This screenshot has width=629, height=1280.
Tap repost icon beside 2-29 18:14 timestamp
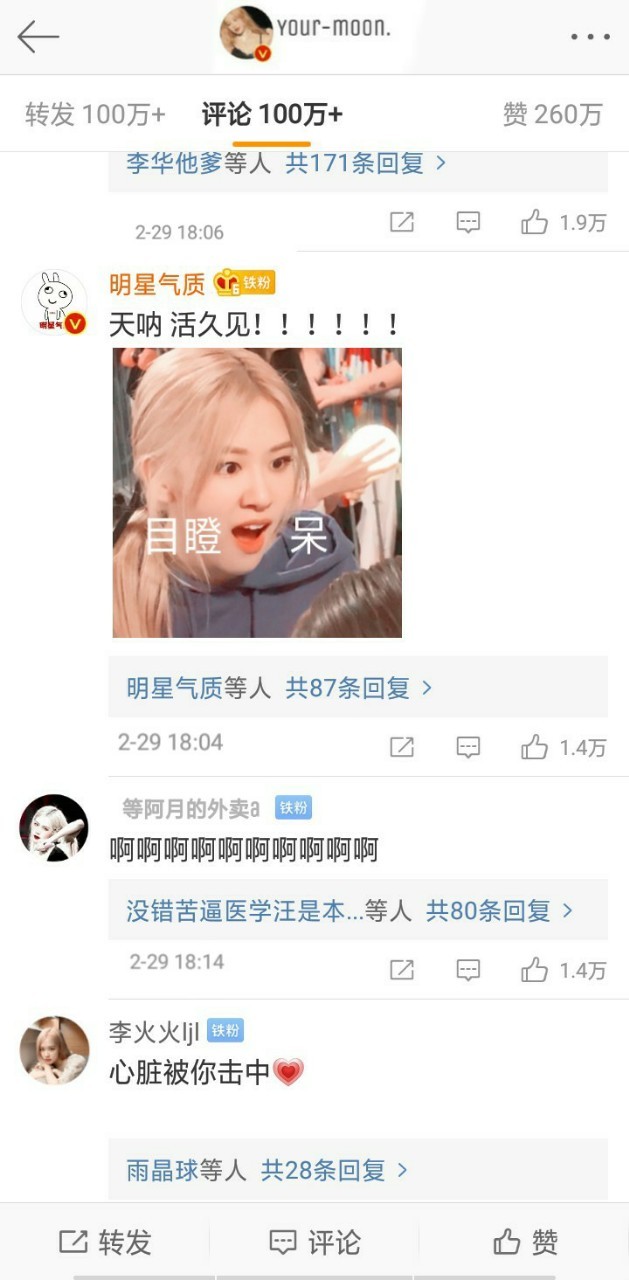[401, 969]
